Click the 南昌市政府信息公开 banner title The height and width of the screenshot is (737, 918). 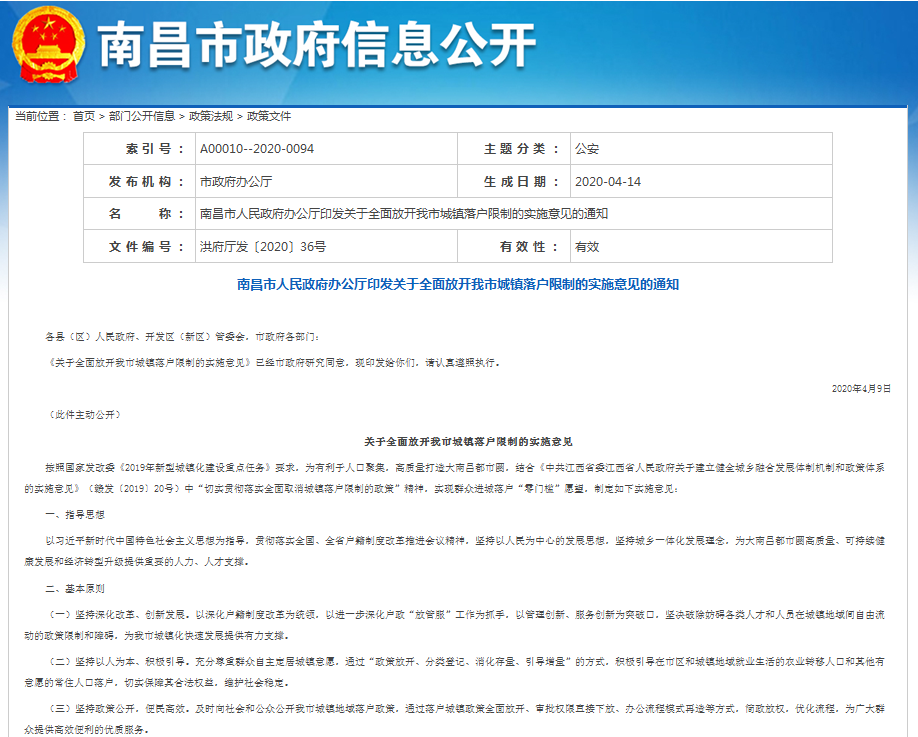tap(316, 46)
